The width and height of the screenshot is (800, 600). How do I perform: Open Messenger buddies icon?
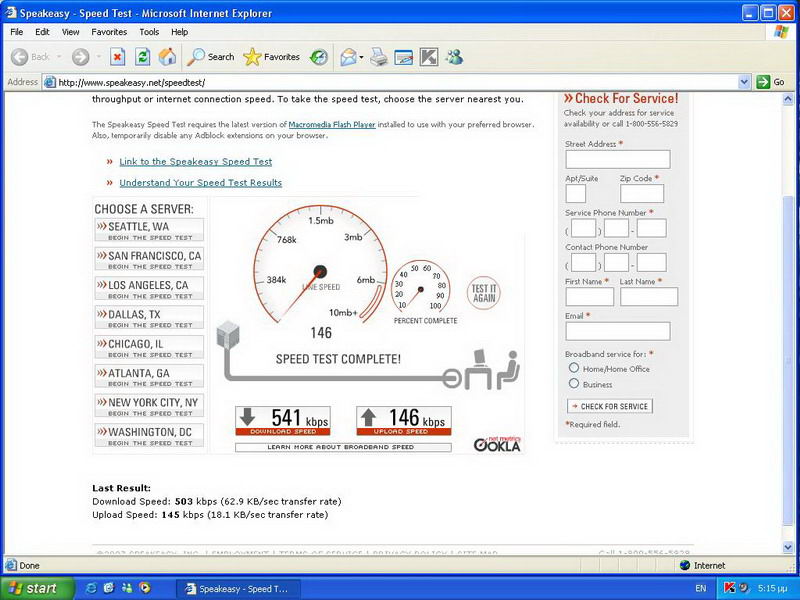pos(454,57)
